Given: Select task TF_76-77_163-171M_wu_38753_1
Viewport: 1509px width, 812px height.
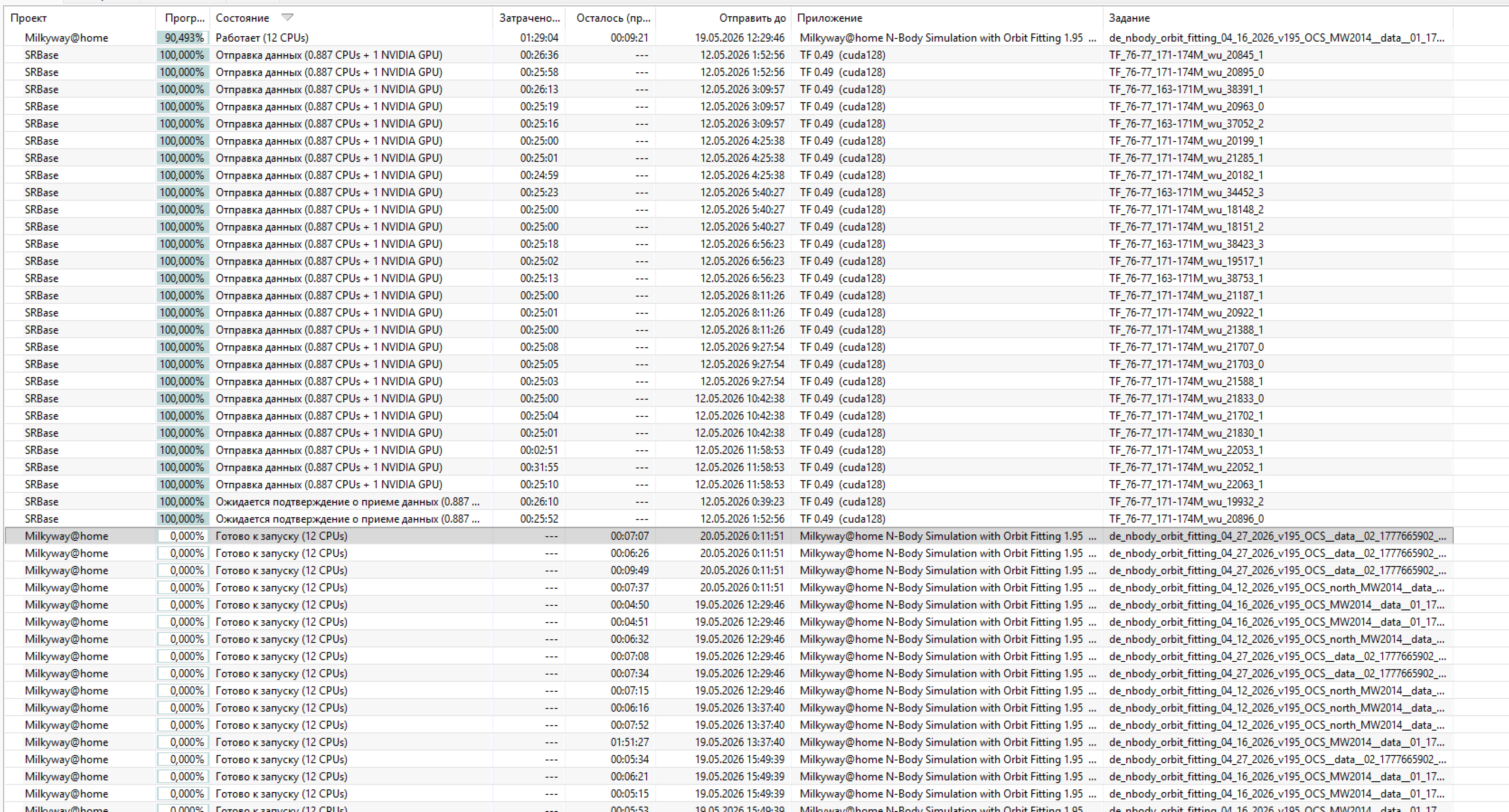Looking at the screenshot, I should click(1186, 278).
